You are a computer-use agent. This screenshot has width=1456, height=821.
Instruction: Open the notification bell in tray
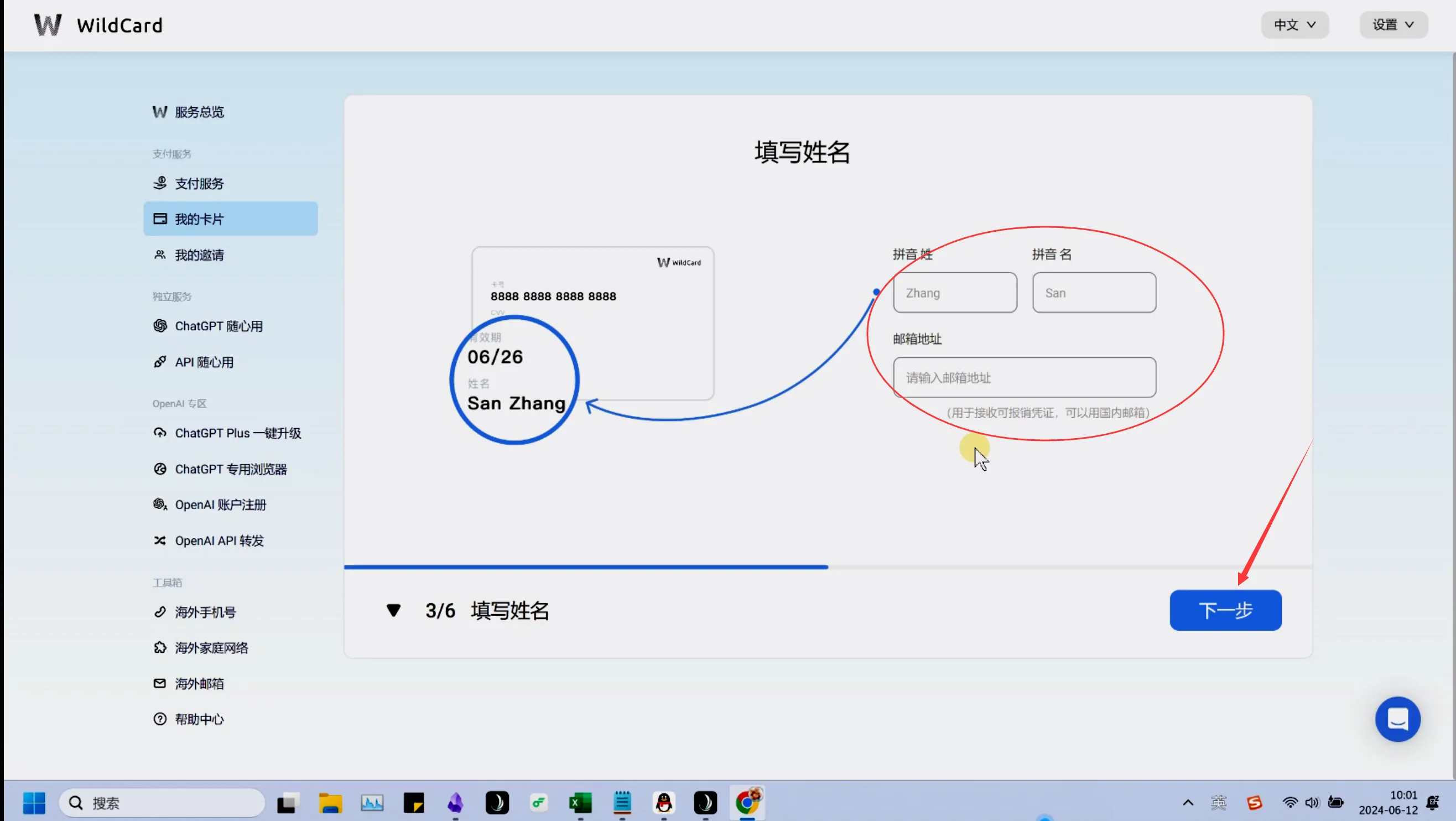click(1433, 803)
